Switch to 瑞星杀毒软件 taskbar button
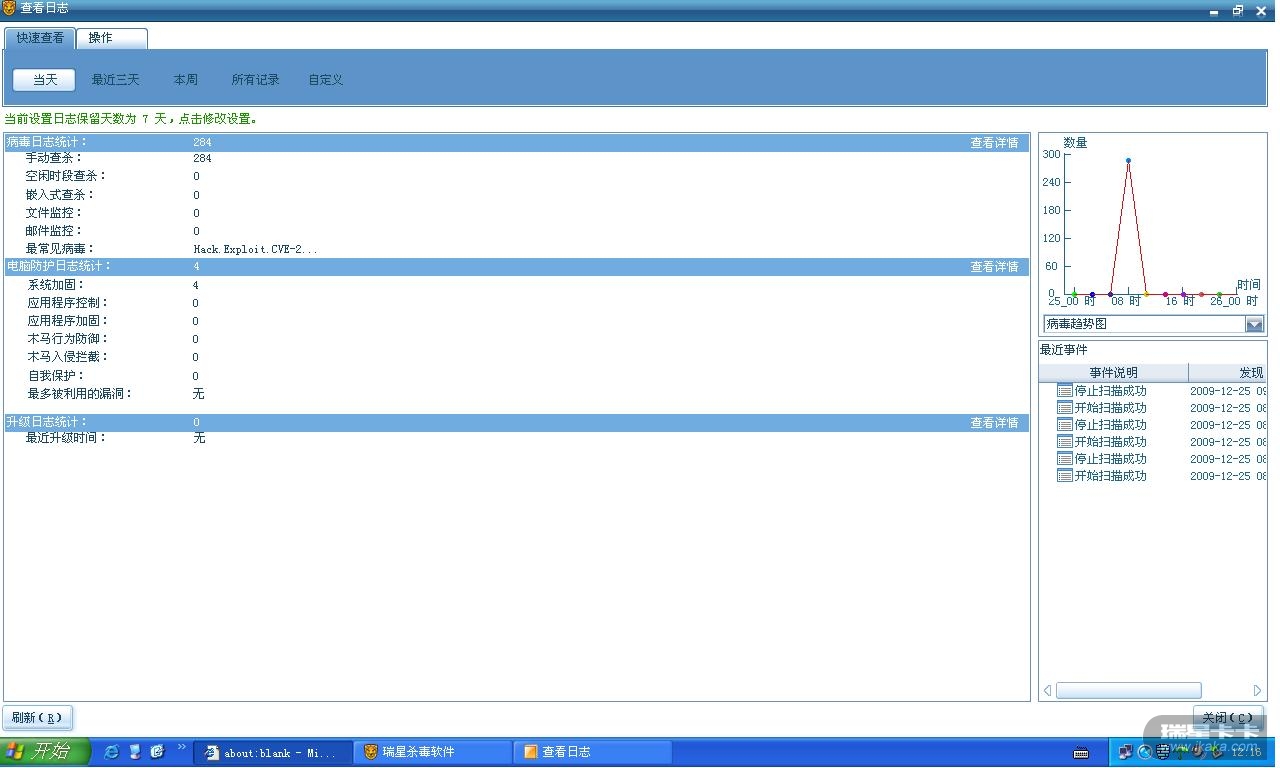The width and height of the screenshot is (1280, 768). coord(433,753)
